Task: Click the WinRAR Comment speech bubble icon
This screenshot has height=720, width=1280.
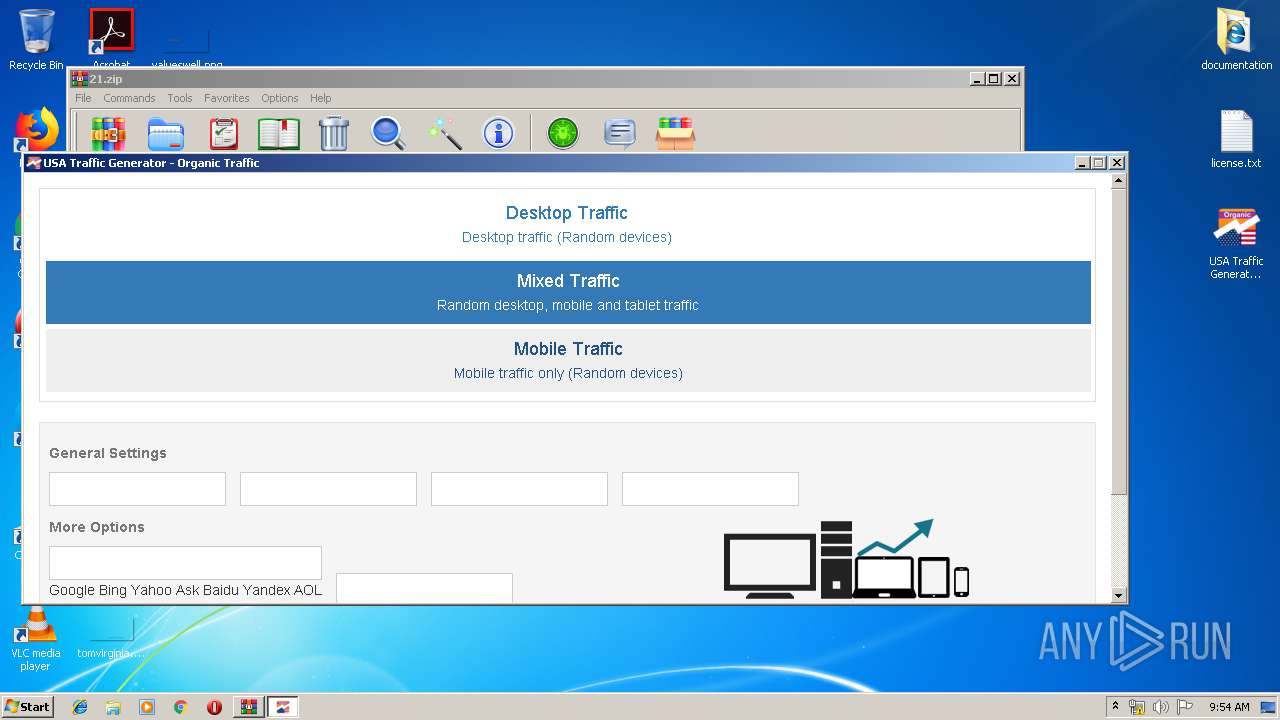Action: [620, 133]
